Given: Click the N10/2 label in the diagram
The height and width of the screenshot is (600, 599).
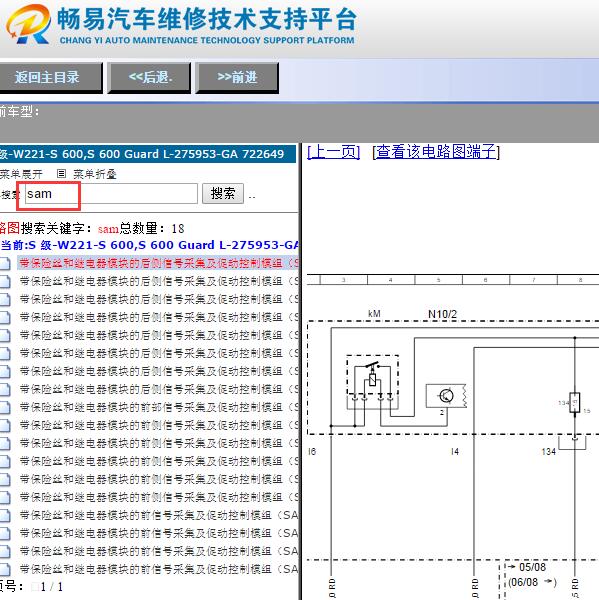Looking at the screenshot, I should click(x=442, y=315).
